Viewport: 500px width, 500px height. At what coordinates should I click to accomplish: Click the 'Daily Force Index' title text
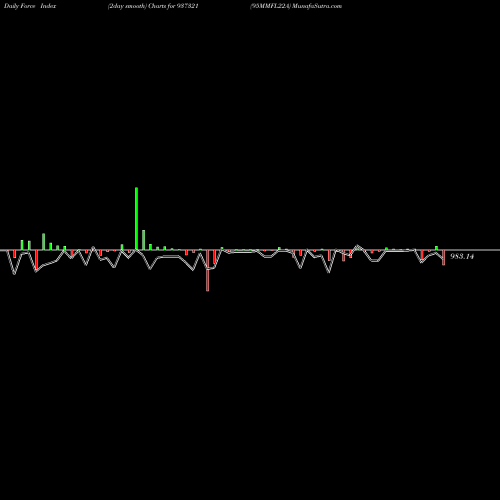tap(30, 6)
